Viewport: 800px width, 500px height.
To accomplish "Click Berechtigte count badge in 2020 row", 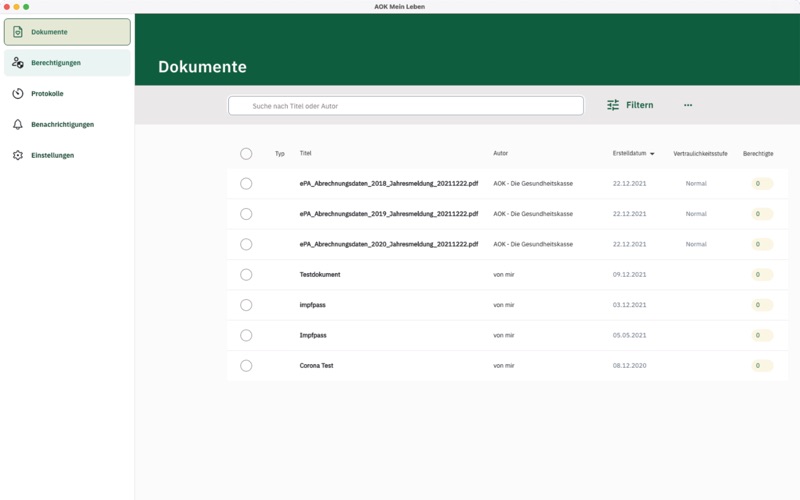I will (x=762, y=244).
